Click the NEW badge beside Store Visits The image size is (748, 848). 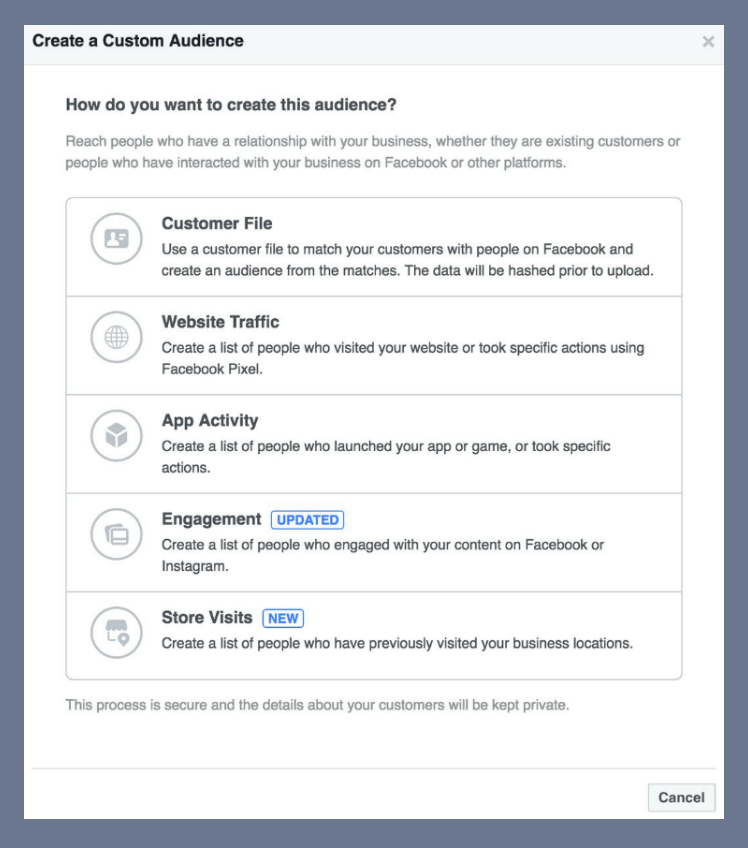tap(283, 618)
